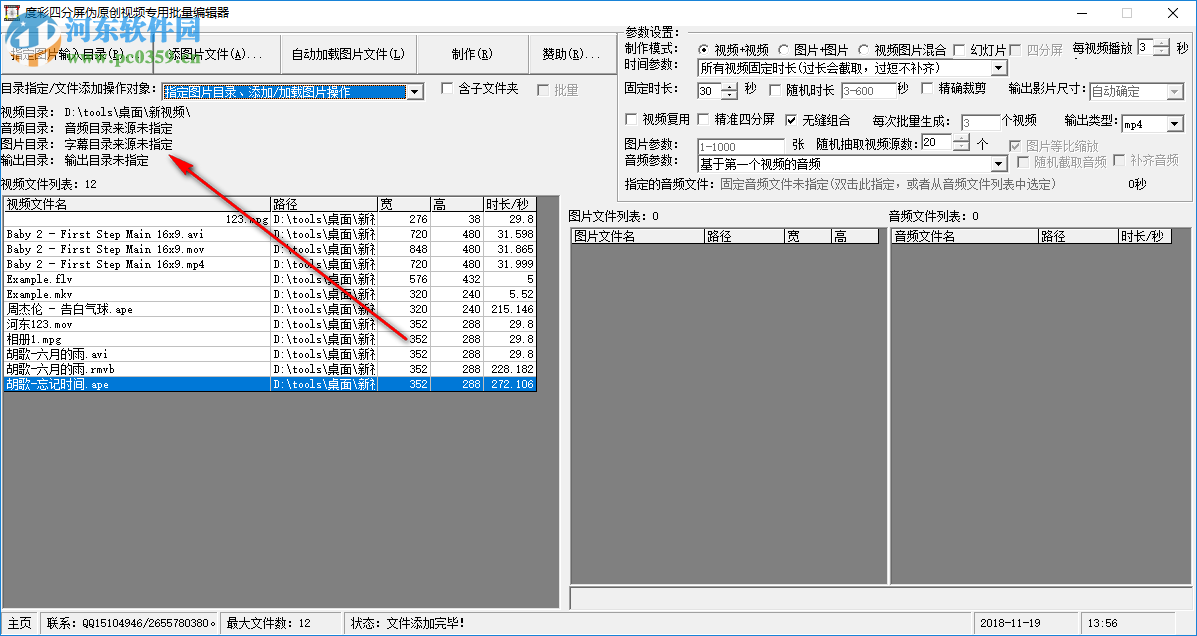Screen dimensions: 1197x636
Task: Click the video list 时长/秒 column header
Action: click(x=510, y=205)
